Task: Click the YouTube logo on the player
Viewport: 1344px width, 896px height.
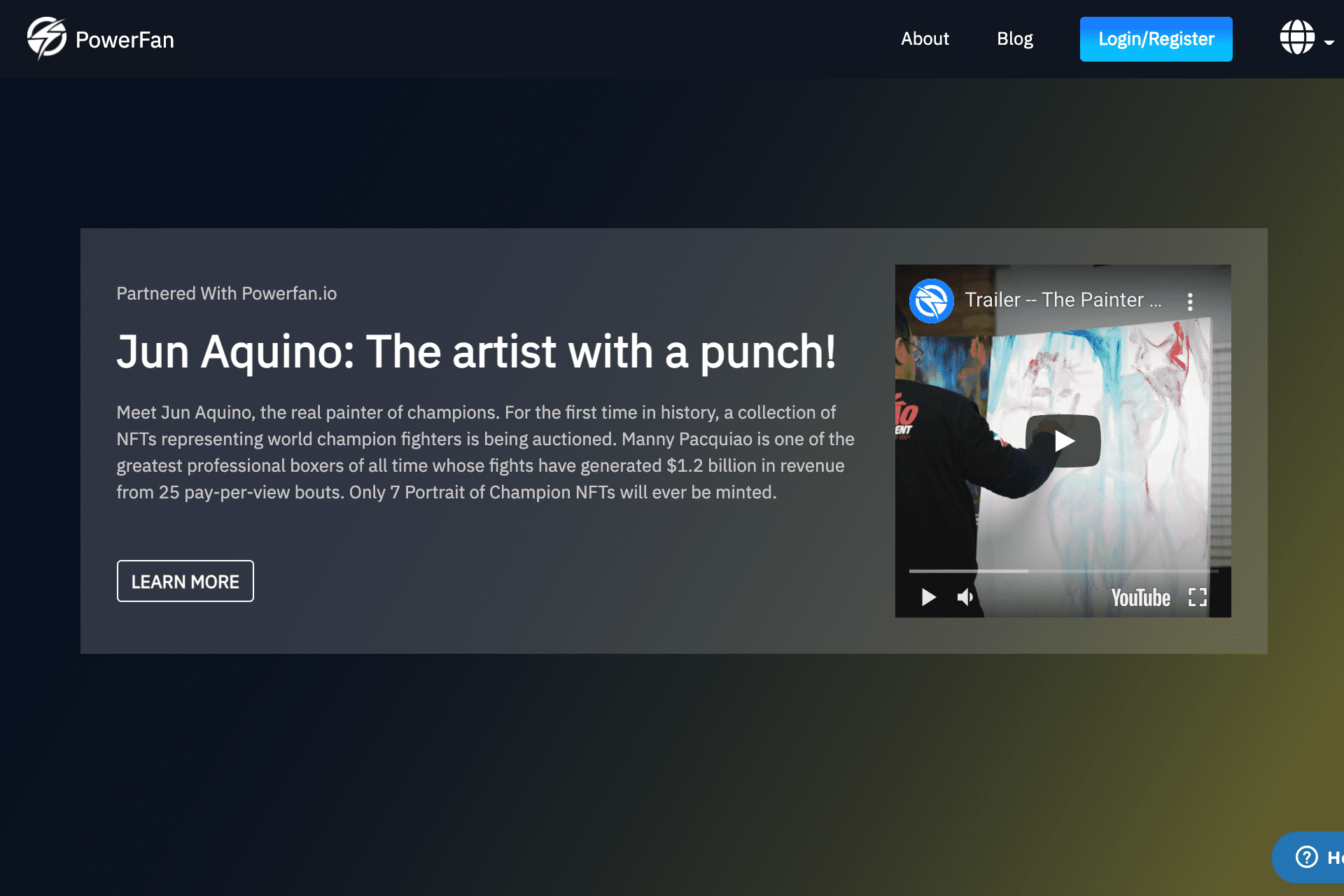Action: [1140, 598]
